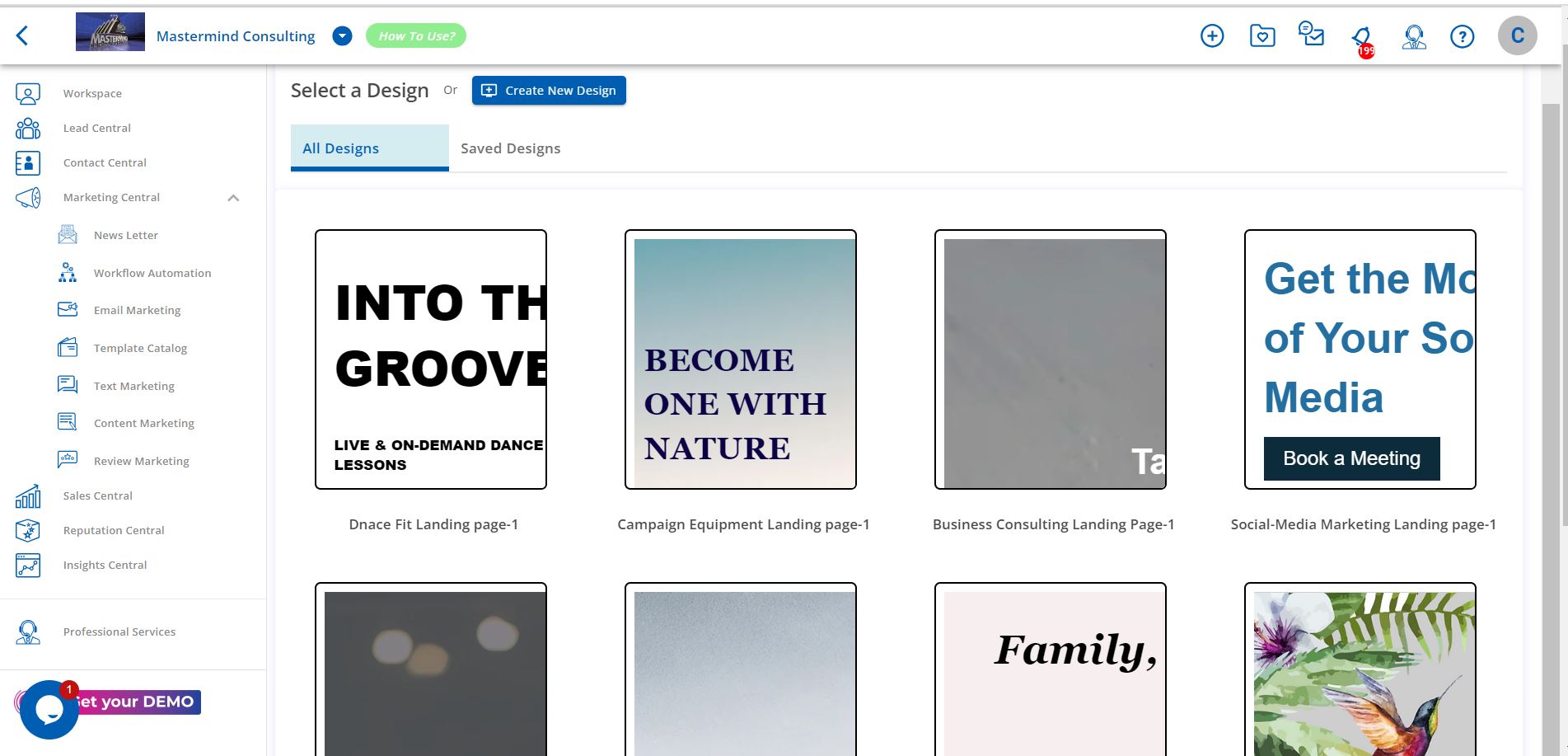
Task: Select the Campaign Equipment Landing page-1 thumbnail
Action: (x=741, y=359)
